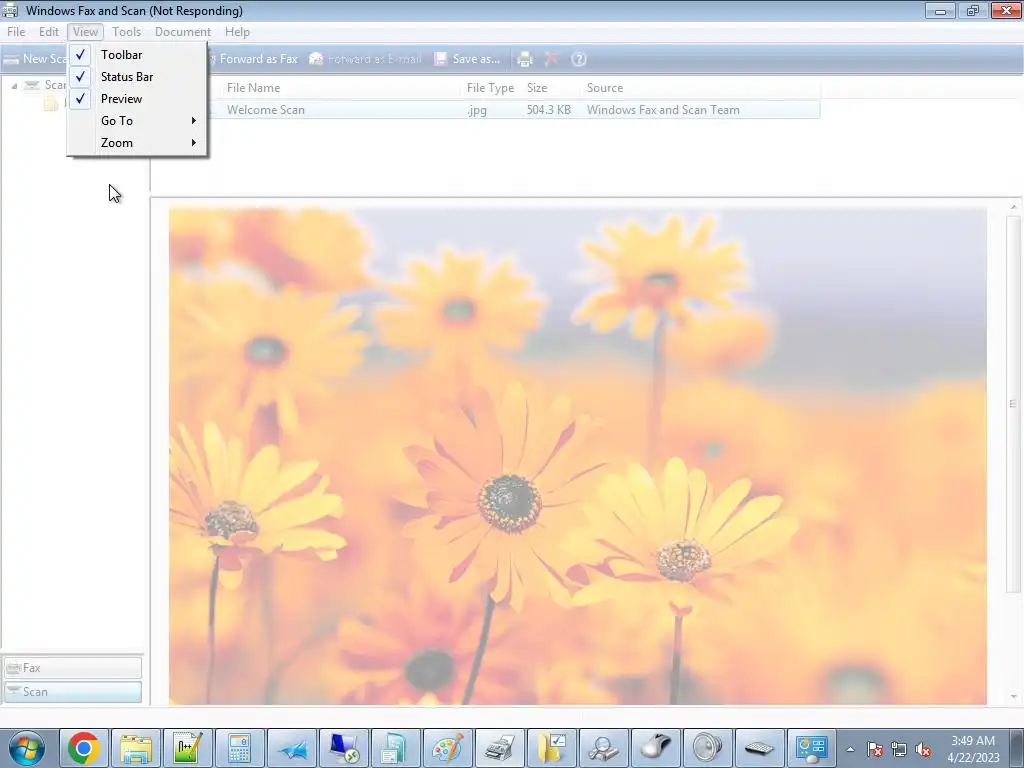The width and height of the screenshot is (1024, 768).
Task: Open the Edit menu
Action: click(48, 32)
